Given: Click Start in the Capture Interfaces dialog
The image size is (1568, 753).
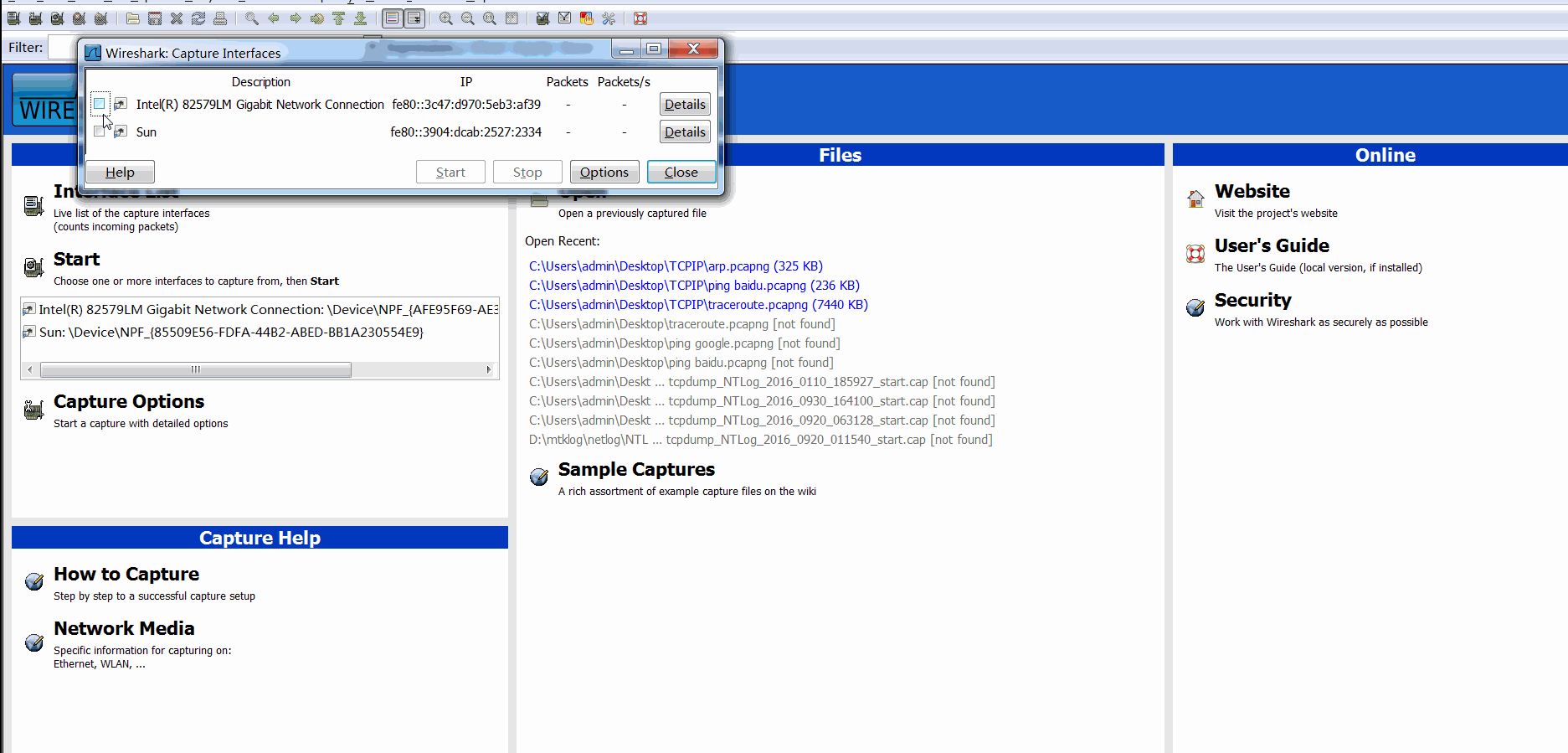Looking at the screenshot, I should point(450,172).
